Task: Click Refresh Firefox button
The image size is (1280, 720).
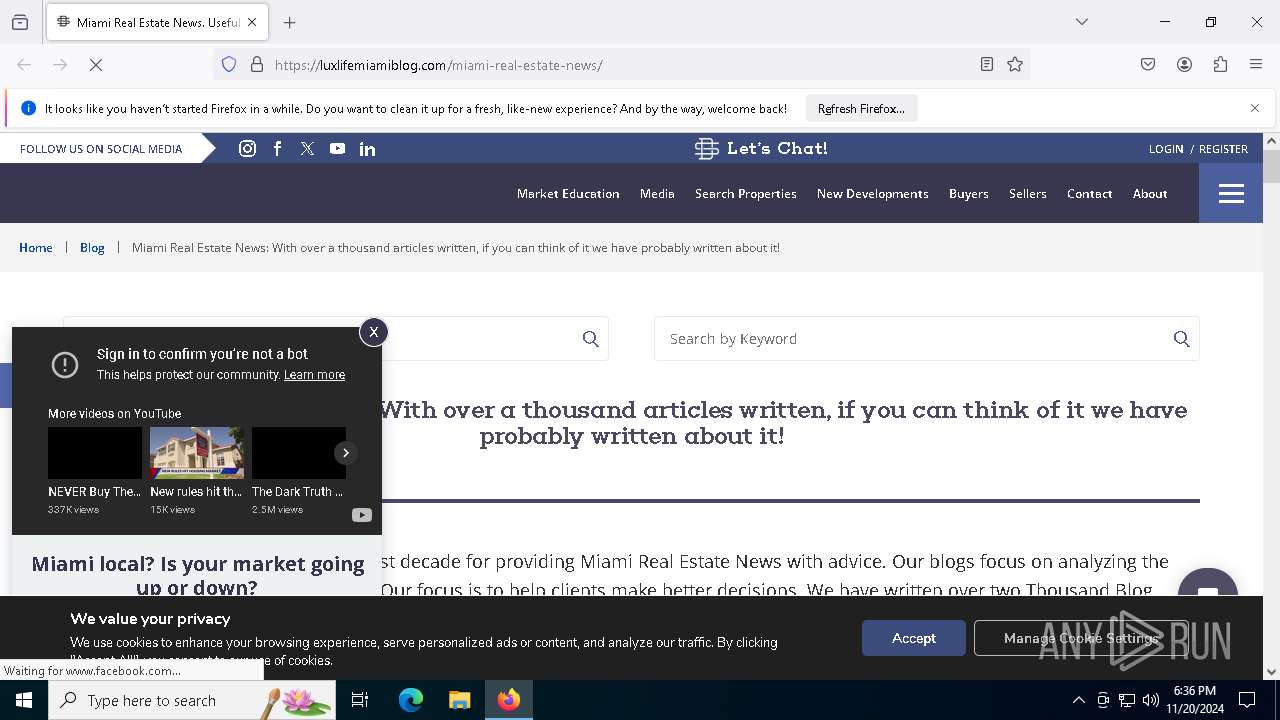Action: (x=861, y=108)
